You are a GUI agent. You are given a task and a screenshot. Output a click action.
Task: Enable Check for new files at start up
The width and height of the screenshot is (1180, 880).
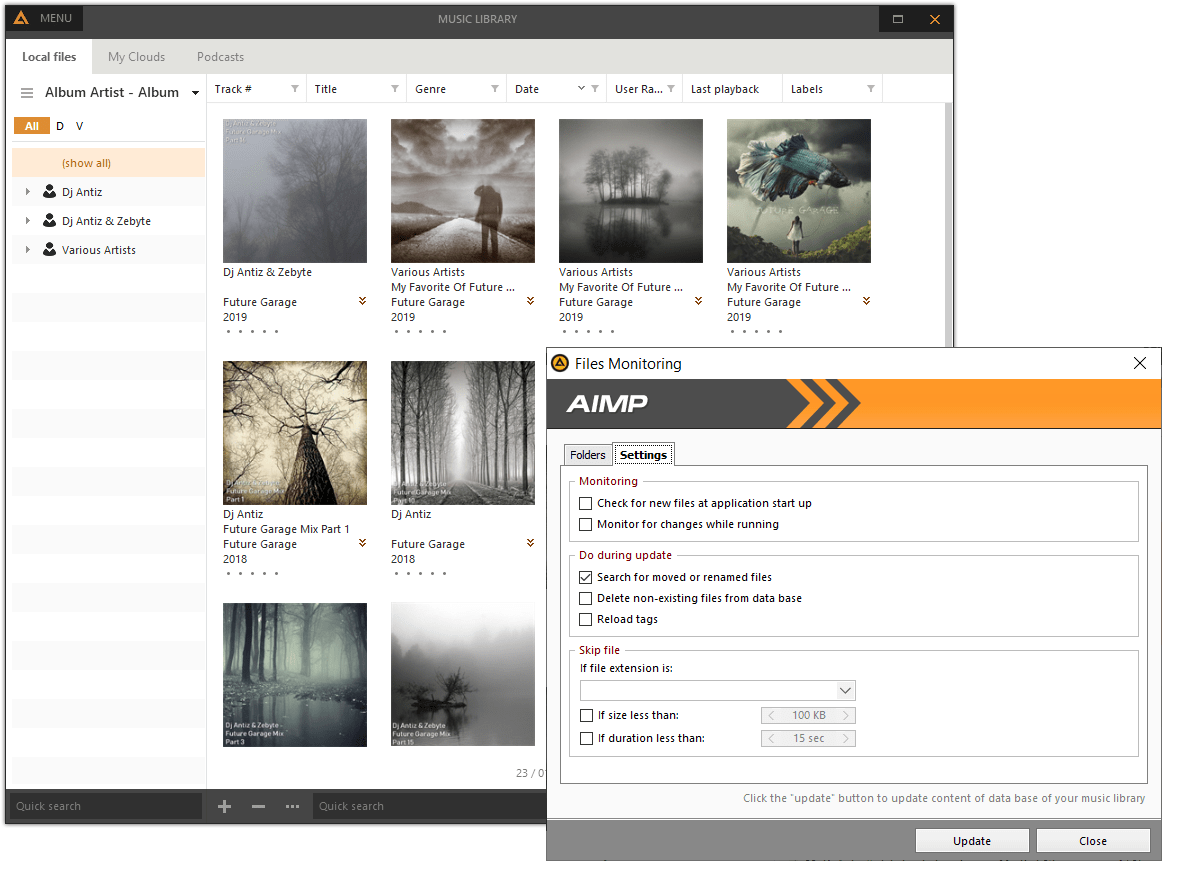click(586, 503)
